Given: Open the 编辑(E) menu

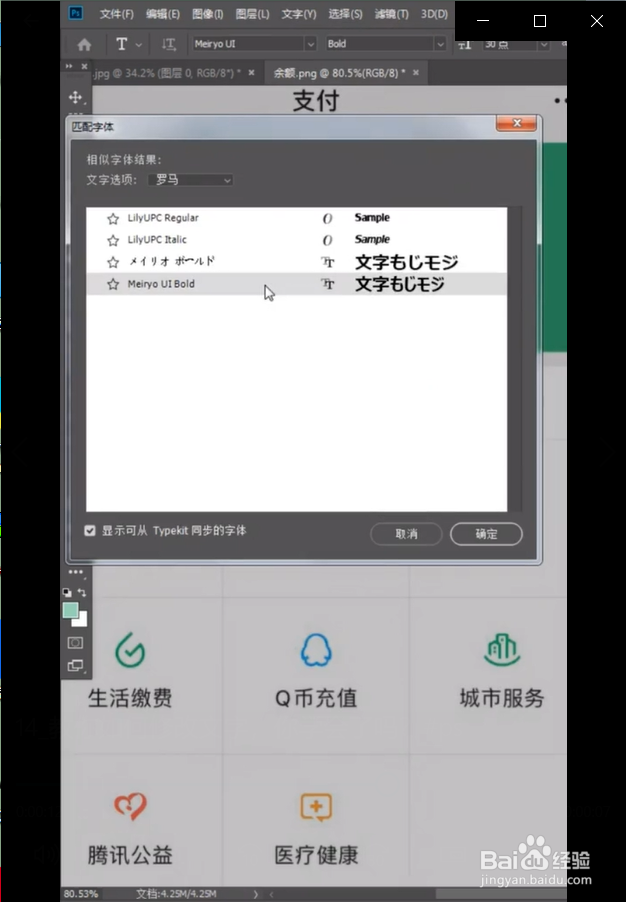Looking at the screenshot, I should click(x=162, y=14).
